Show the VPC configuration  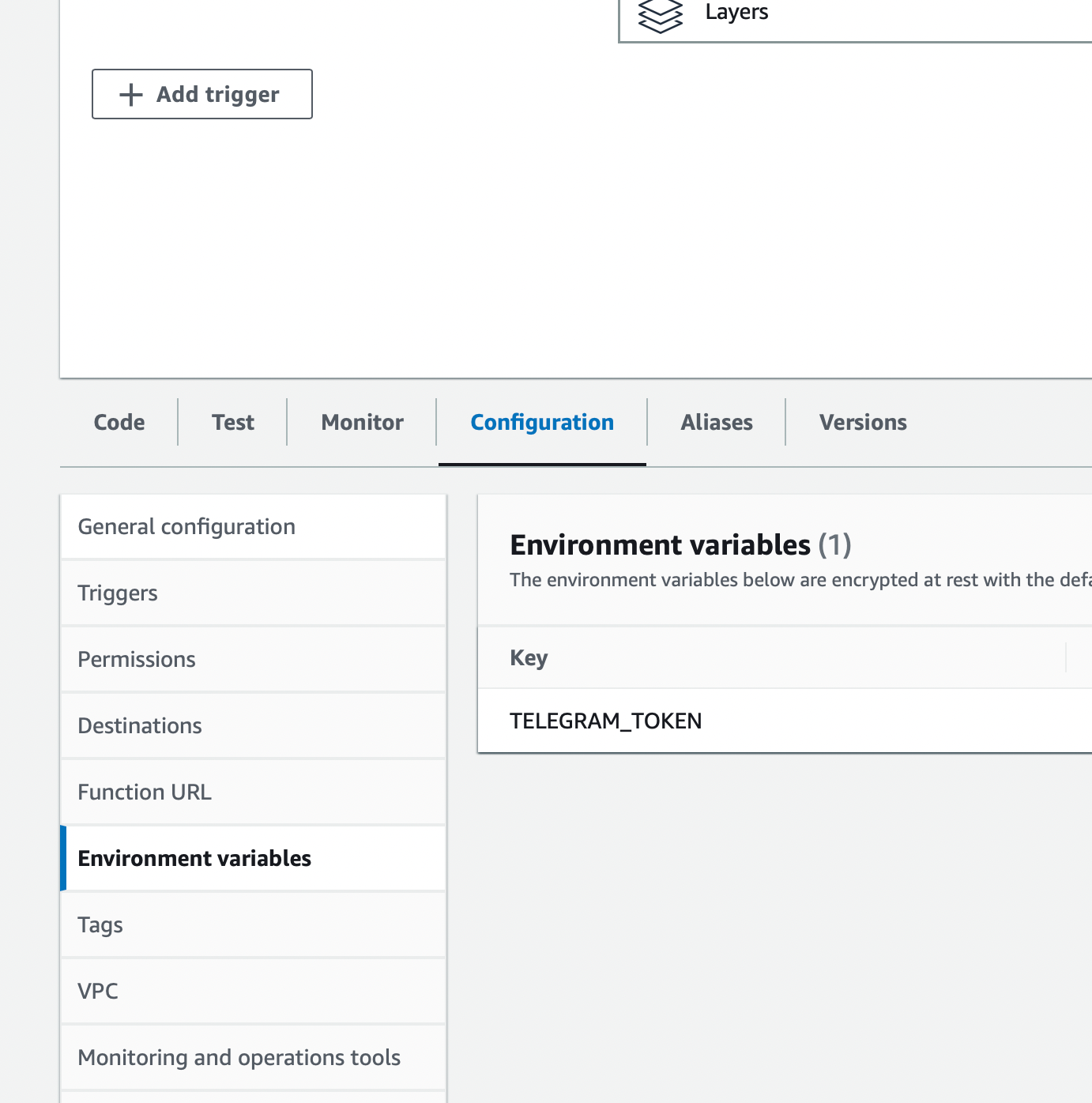98,992
